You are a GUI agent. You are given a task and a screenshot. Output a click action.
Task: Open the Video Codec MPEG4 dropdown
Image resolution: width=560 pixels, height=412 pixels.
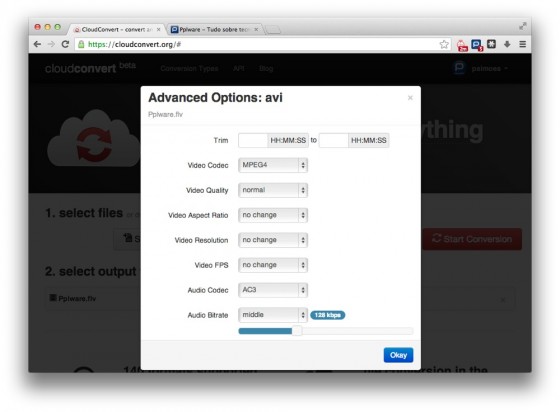click(273, 165)
